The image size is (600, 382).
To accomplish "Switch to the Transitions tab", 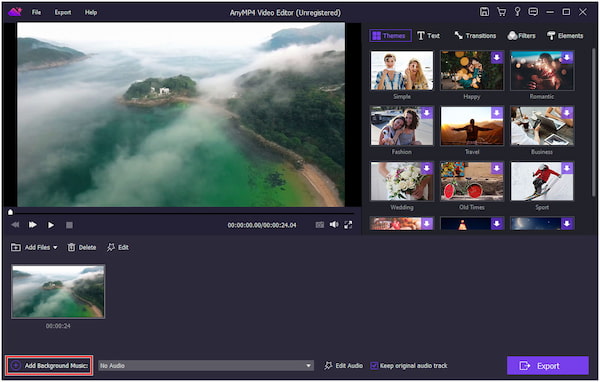I will [x=475, y=36].
